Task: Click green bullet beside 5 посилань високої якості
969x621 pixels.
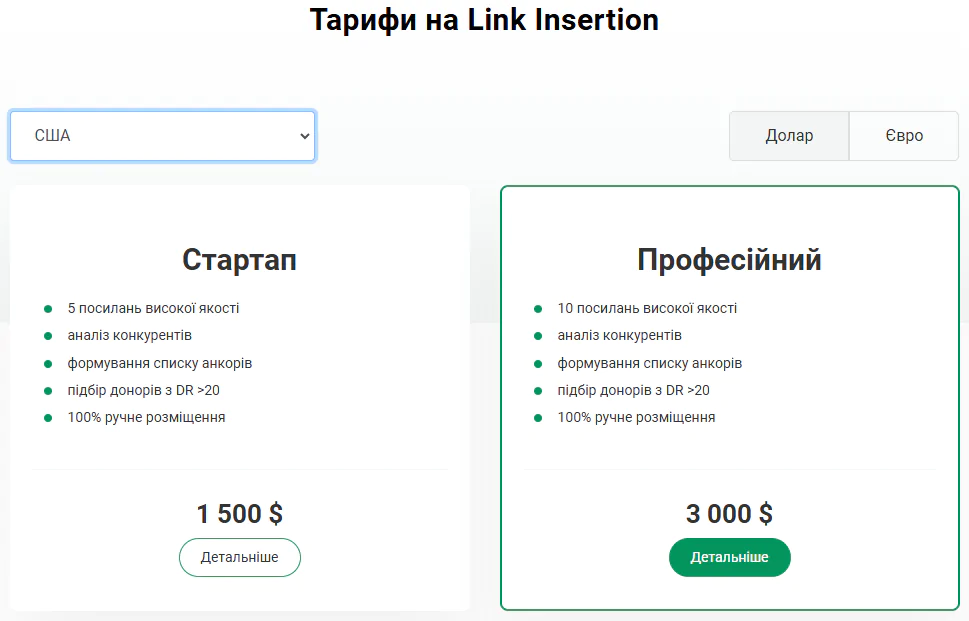Action: pyautogui.click(x=48, y=309)
